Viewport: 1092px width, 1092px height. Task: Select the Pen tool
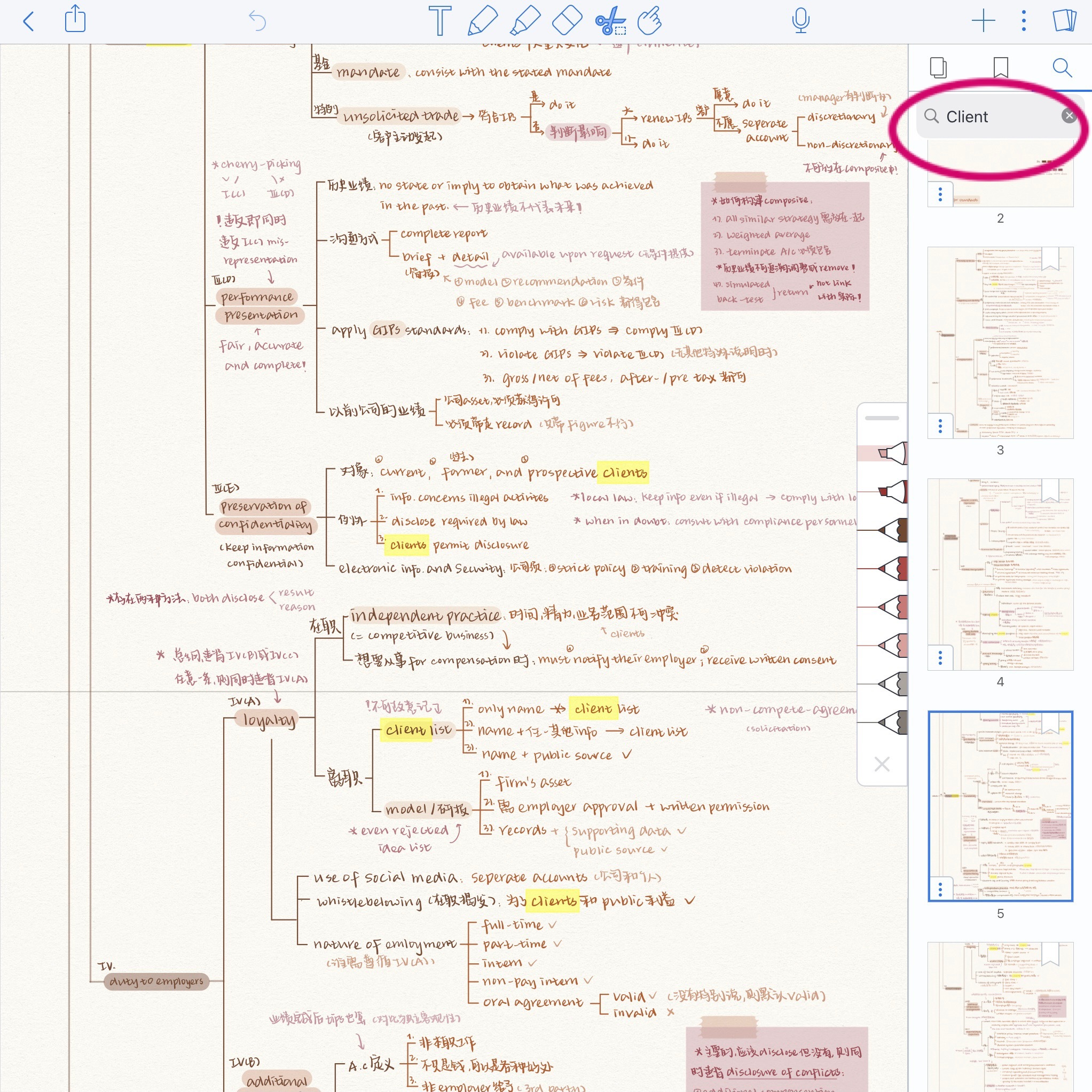[482, 21]
